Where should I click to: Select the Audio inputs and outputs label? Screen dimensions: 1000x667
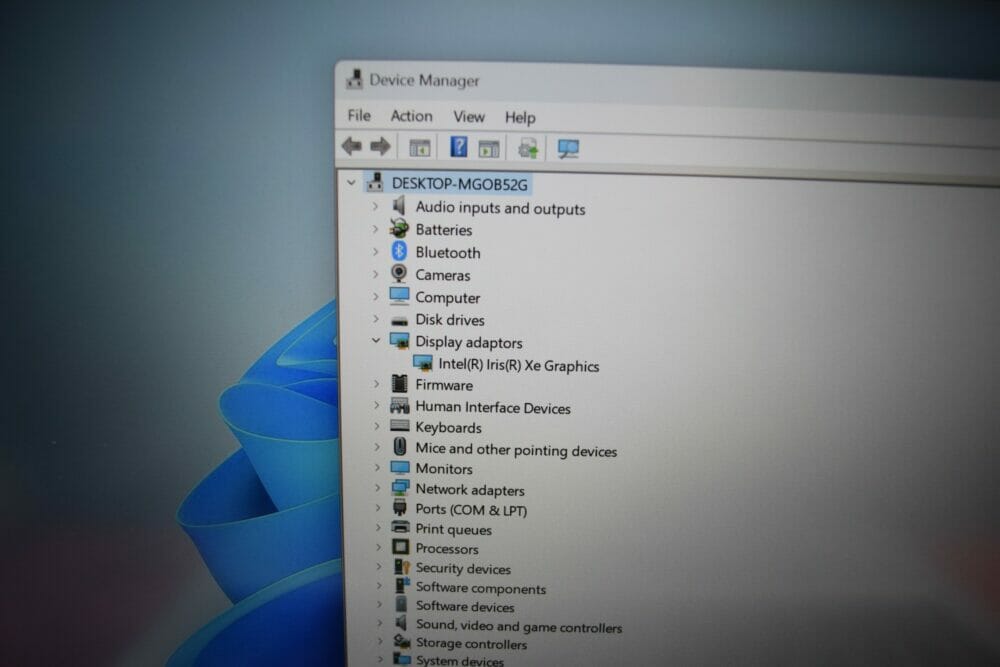(x=500, y=208)
